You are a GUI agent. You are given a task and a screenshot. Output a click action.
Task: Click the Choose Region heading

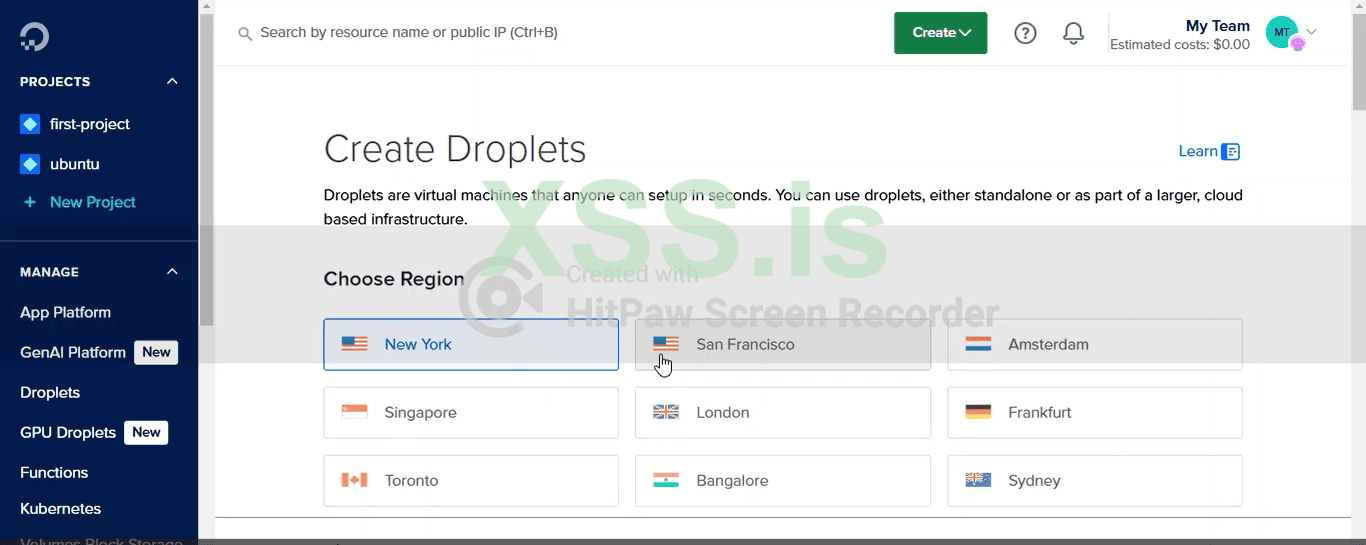click(394, 279)
